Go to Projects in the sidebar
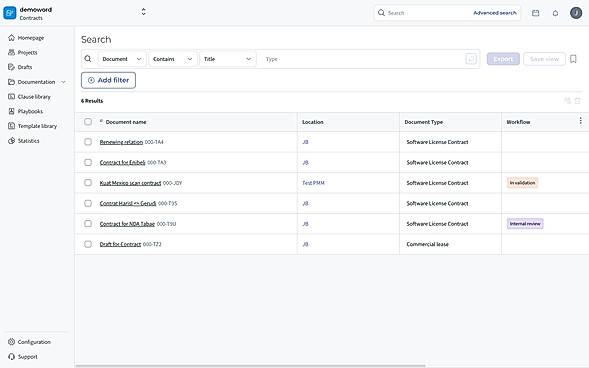This screenshot has height=368, width=589. coord(27,53)
